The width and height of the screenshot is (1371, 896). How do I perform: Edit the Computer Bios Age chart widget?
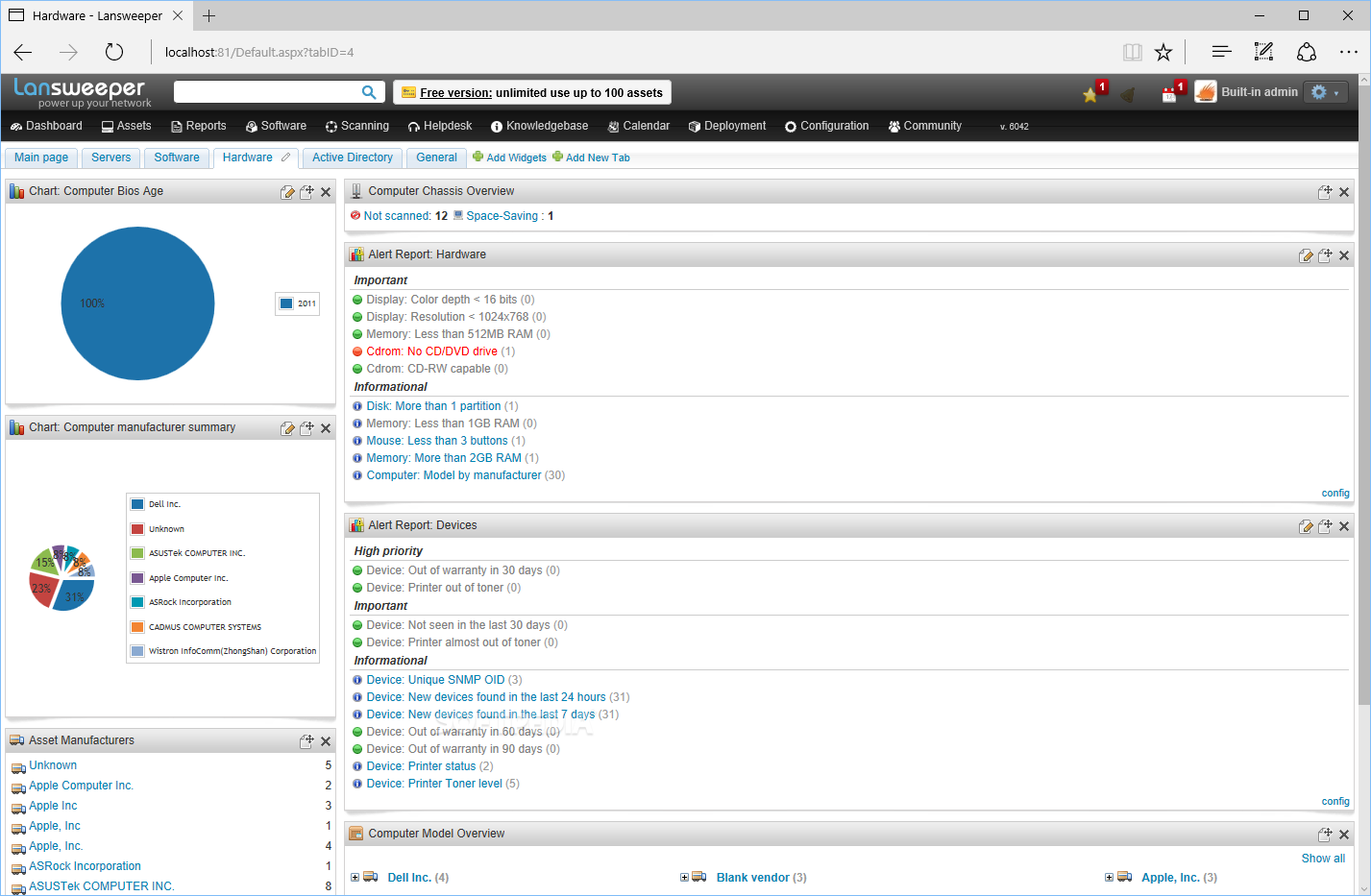pos(286,192)
